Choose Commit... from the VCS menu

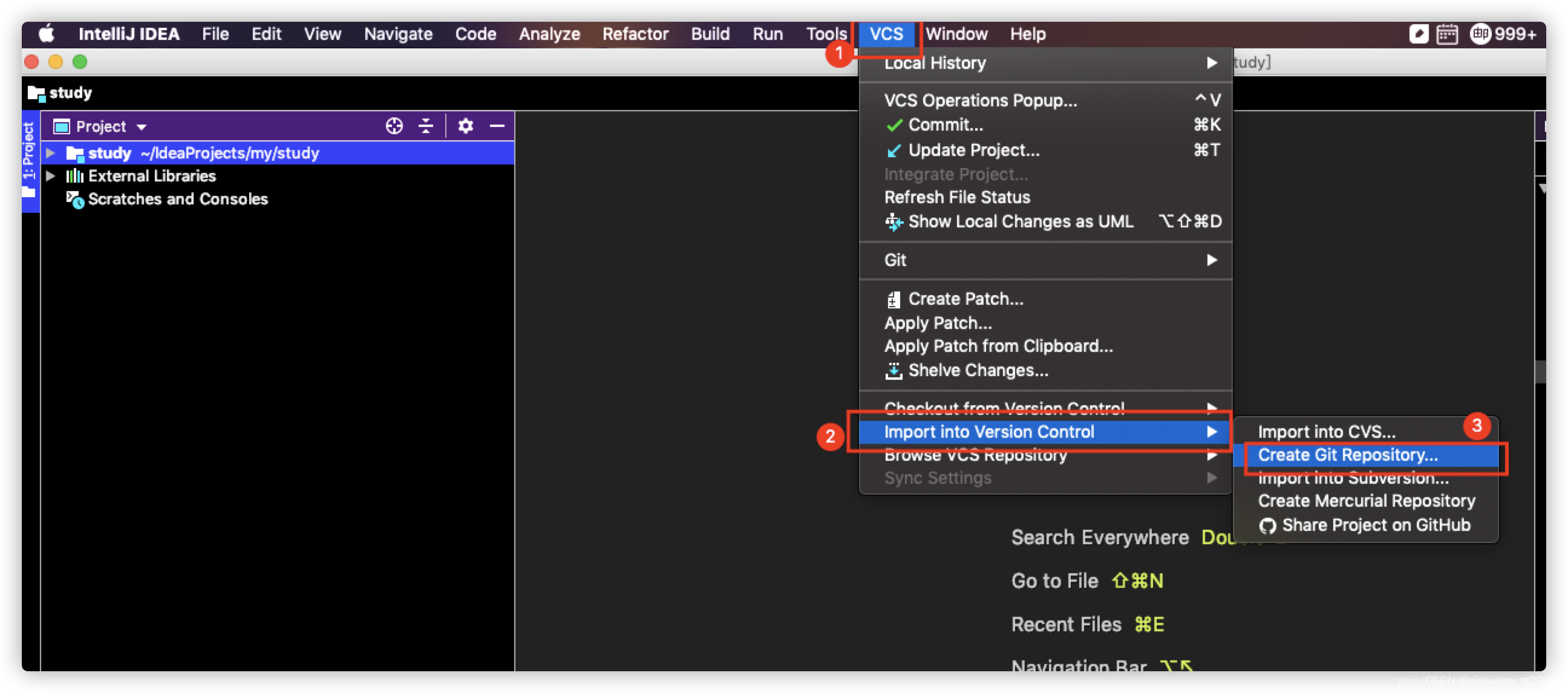tap(945, 125)
